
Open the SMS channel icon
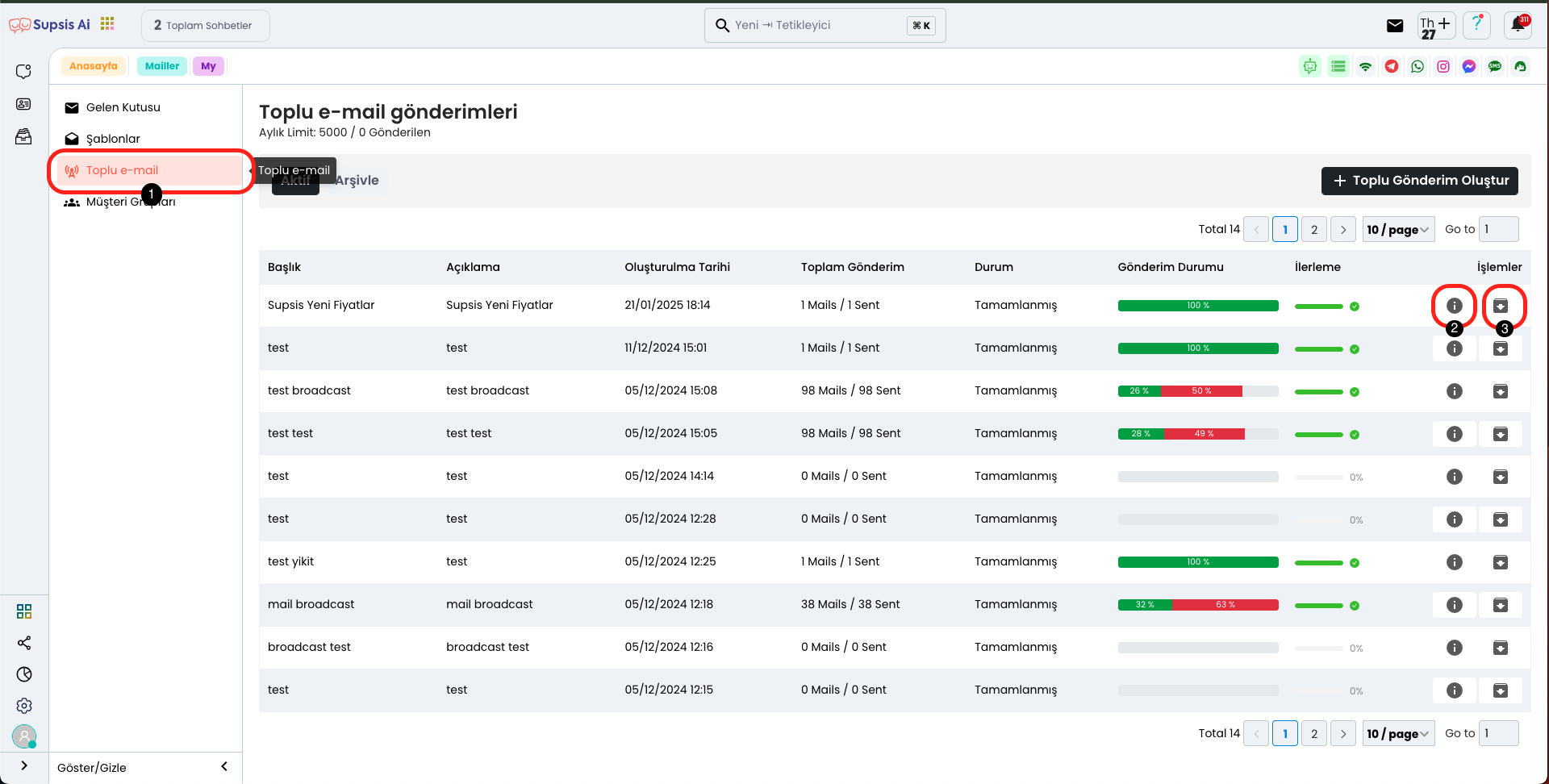(x=1495, y=66)
